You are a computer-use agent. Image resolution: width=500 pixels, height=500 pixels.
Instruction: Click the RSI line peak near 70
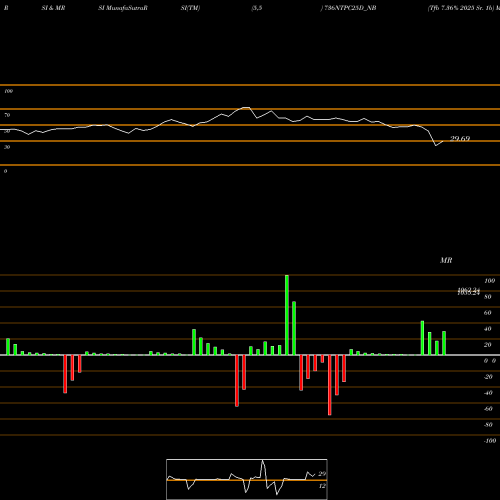pyautogui.click(x=246, y=108)
